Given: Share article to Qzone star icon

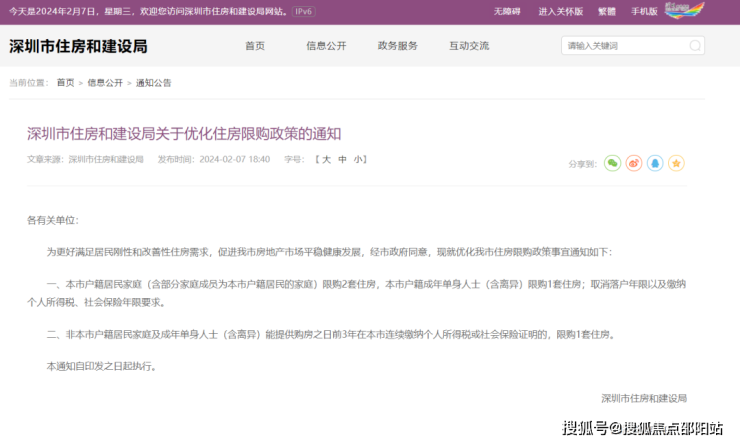Looking at the screenshot, I should pos(676,163).
